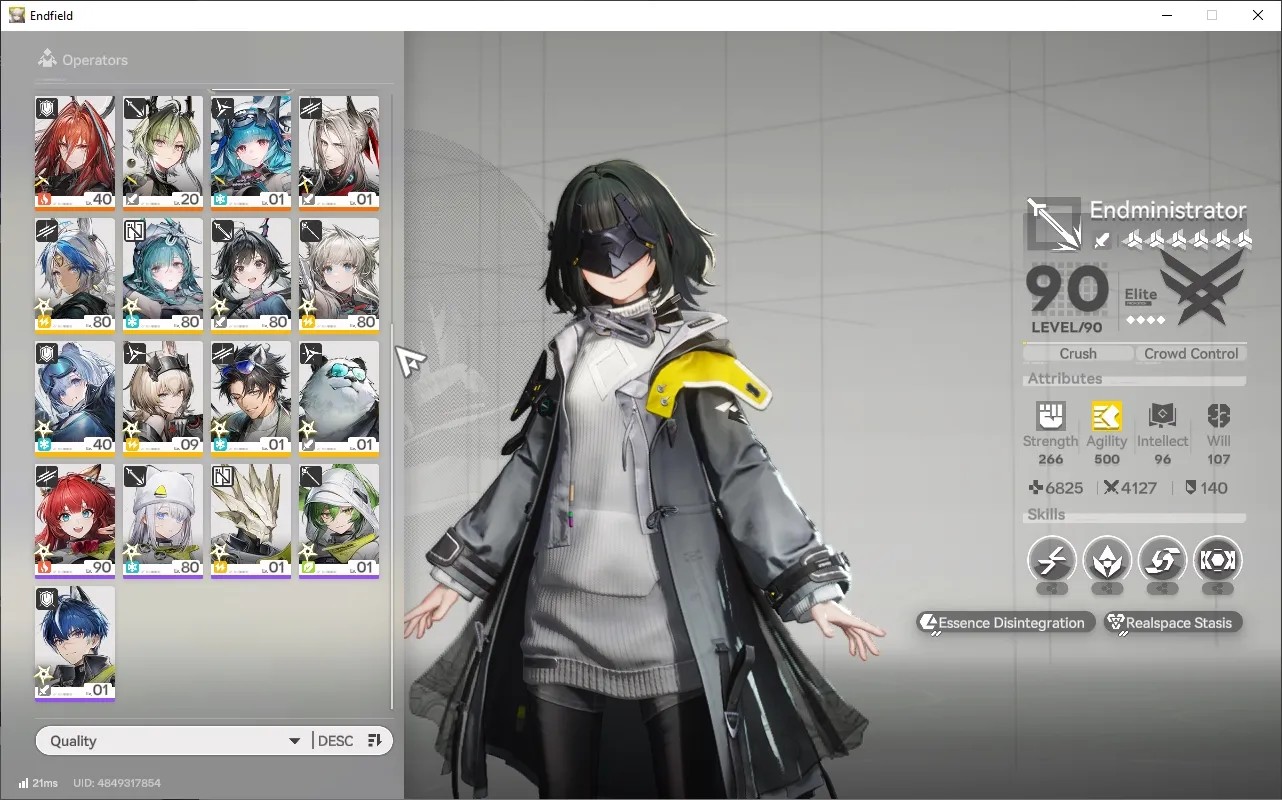Select the Intellect attribute book icon

pos(1162,416)
